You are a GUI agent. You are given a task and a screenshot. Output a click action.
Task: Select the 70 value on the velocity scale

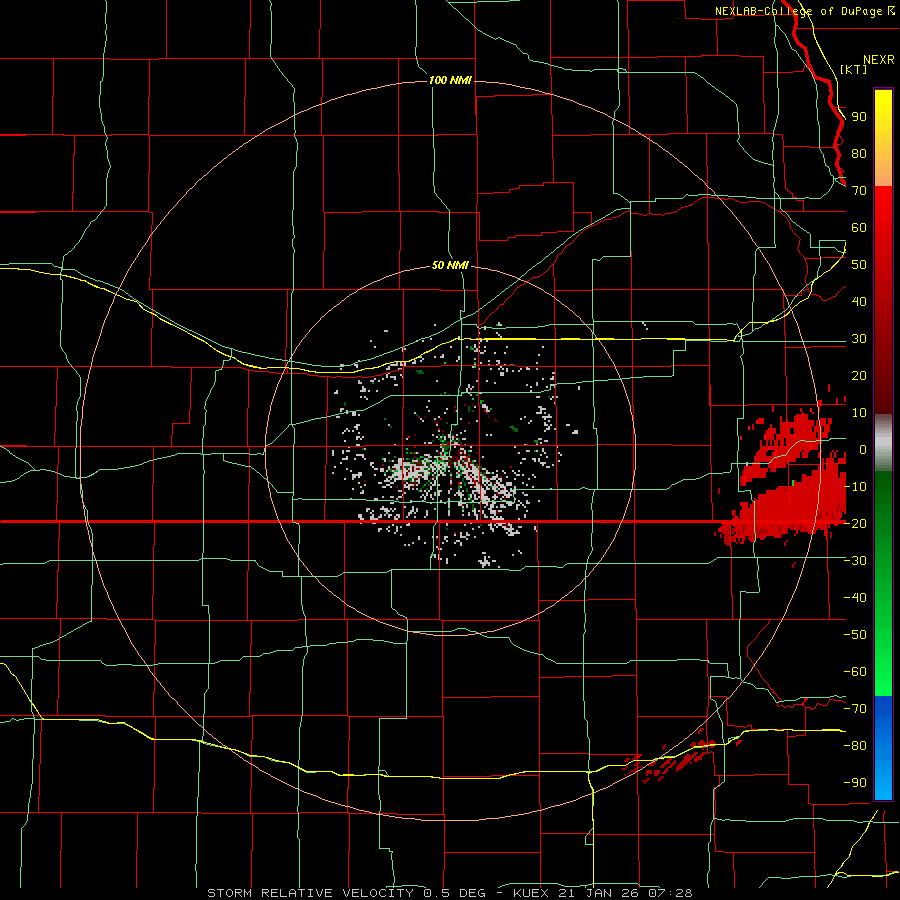pyautogui.click(x=859, y=191)
